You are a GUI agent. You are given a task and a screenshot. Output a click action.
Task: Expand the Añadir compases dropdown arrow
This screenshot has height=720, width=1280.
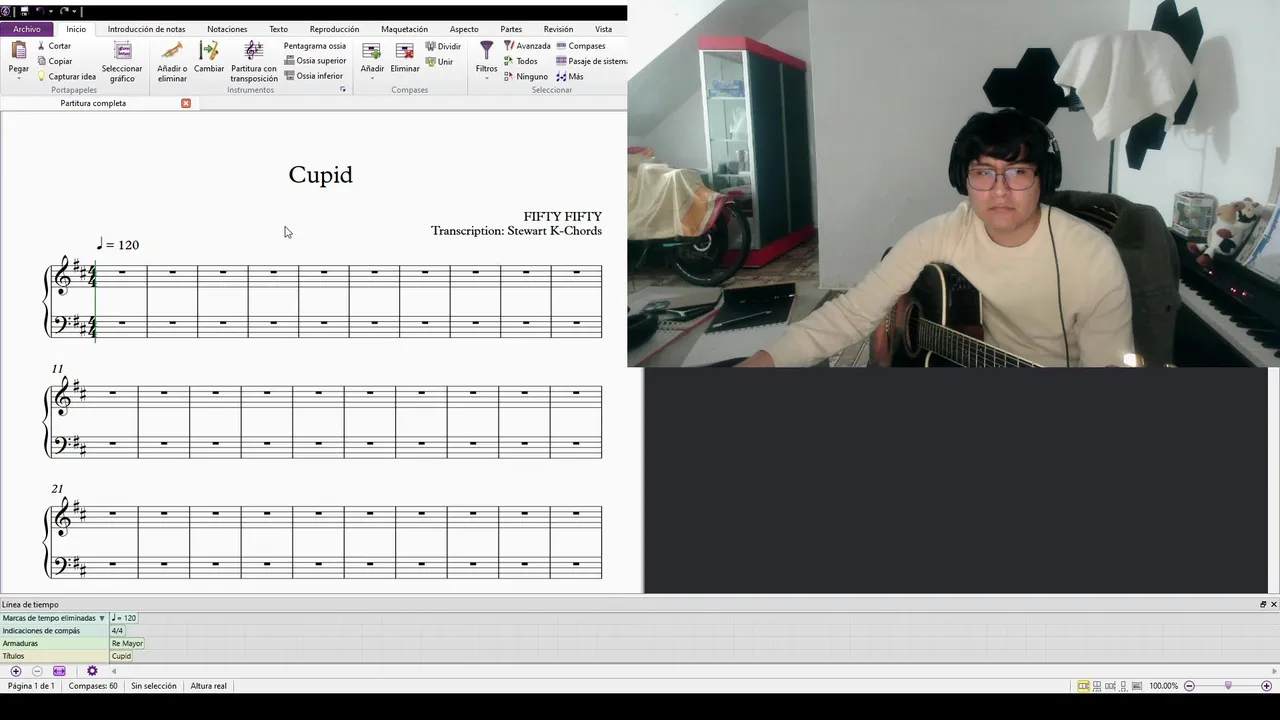coord(372,78)
